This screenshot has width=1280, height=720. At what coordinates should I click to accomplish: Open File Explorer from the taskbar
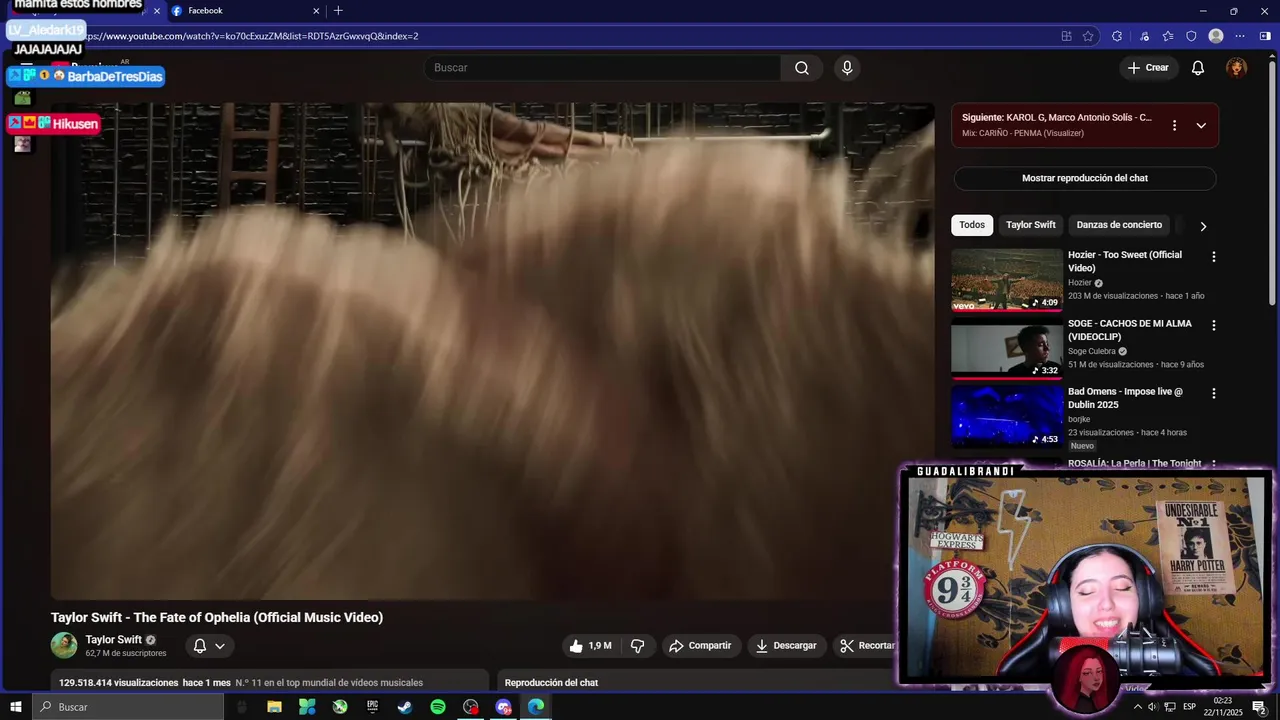(x=274, y=707)
